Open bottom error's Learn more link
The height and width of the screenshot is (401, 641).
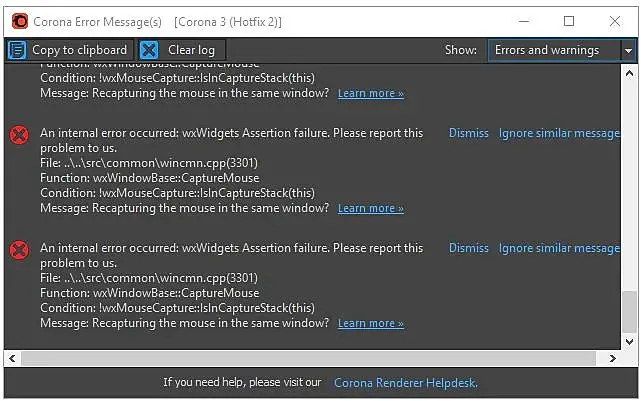370,324
